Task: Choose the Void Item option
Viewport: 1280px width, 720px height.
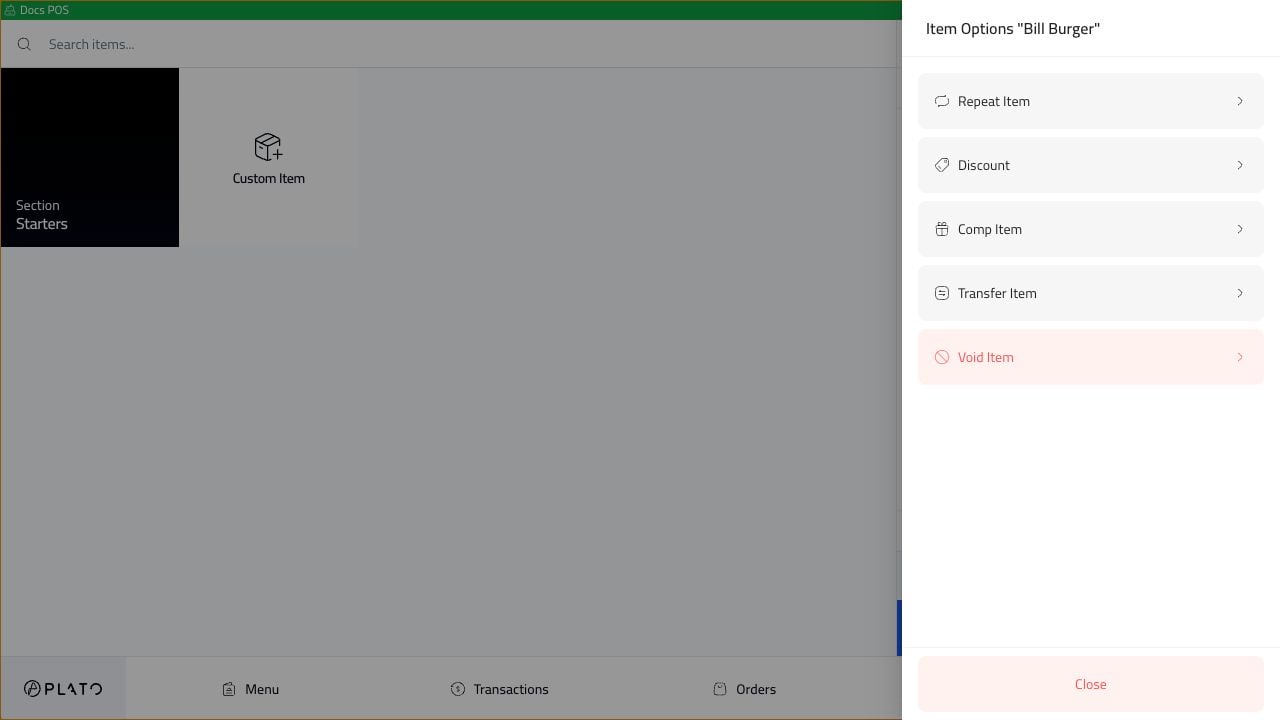Action: tap(1091, 357)
